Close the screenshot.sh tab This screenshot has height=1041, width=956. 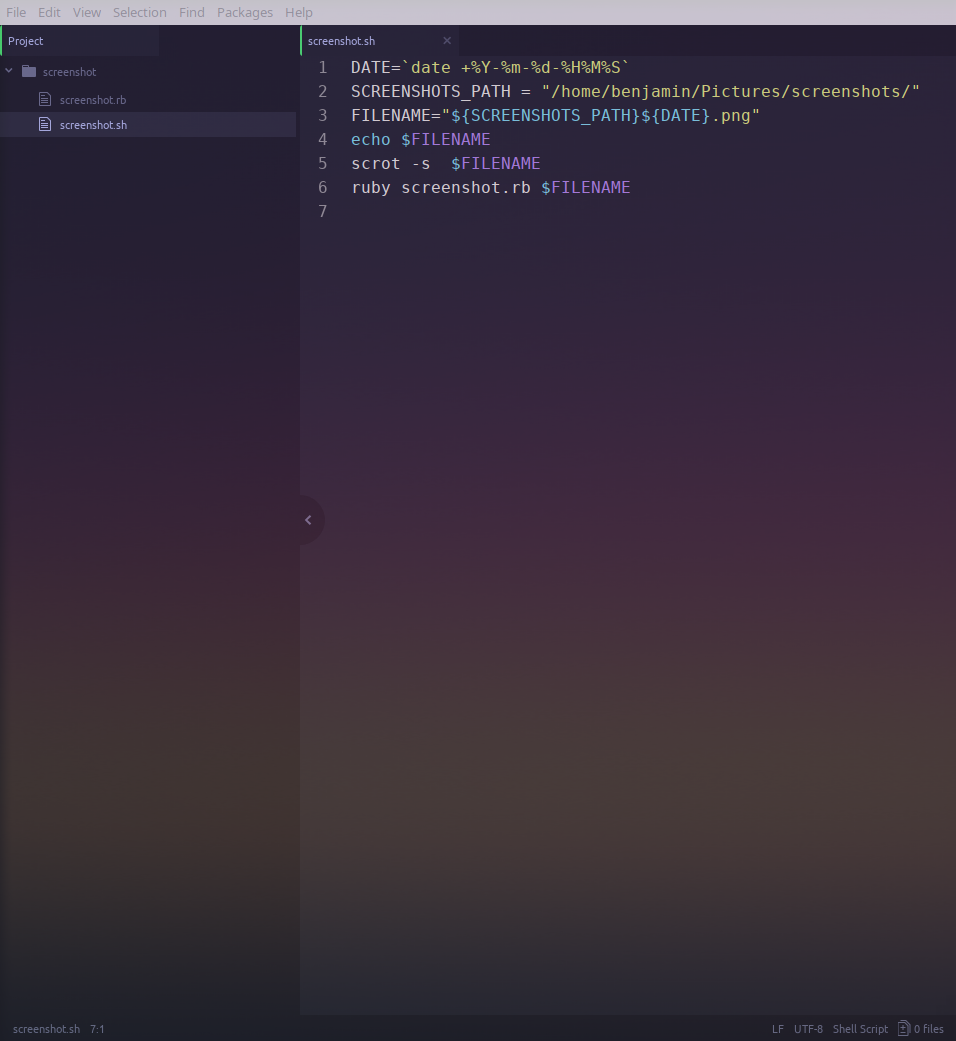(x=447, y=40)
